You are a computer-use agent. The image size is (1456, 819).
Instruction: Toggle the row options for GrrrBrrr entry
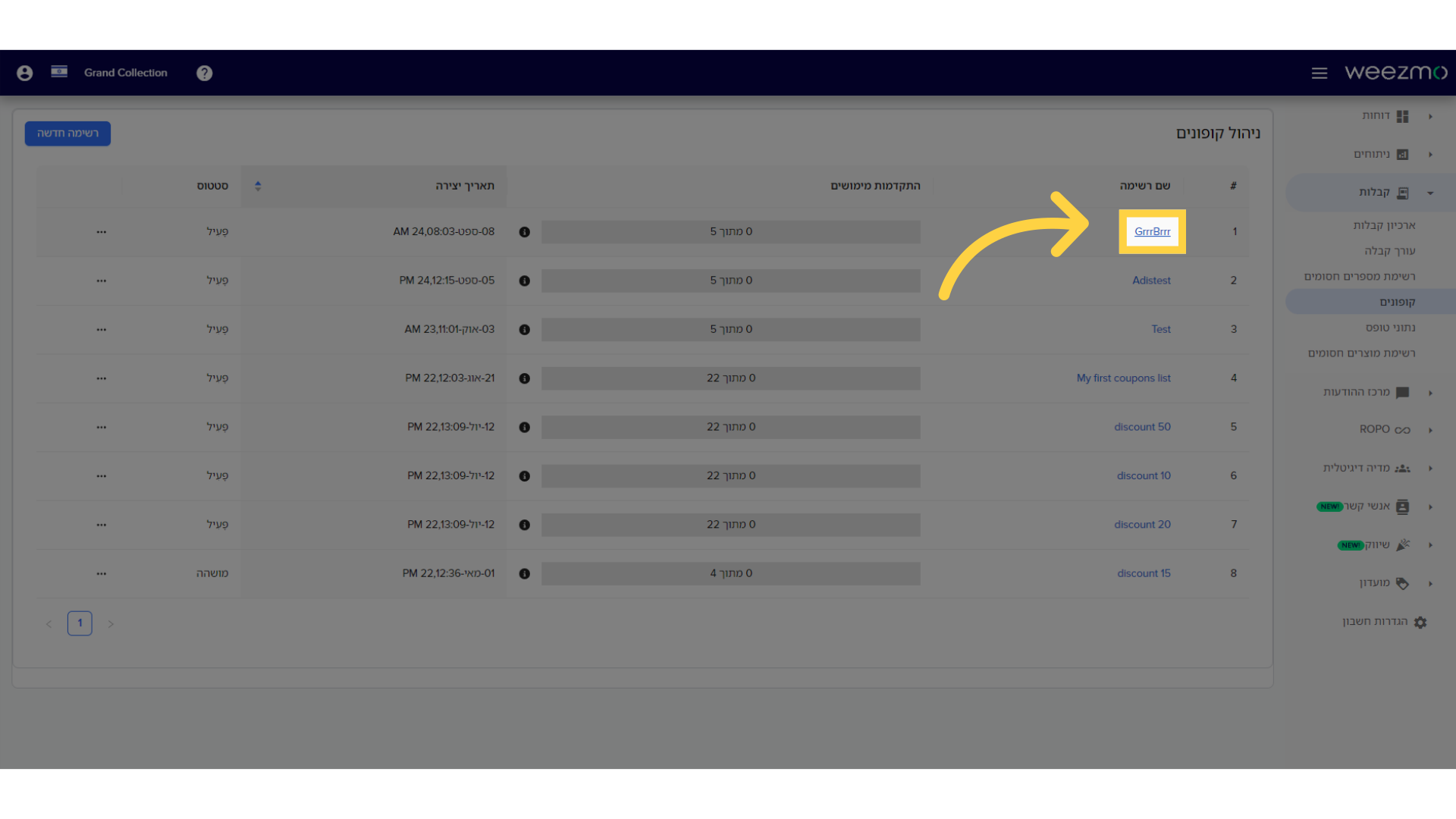click(101, 231)
